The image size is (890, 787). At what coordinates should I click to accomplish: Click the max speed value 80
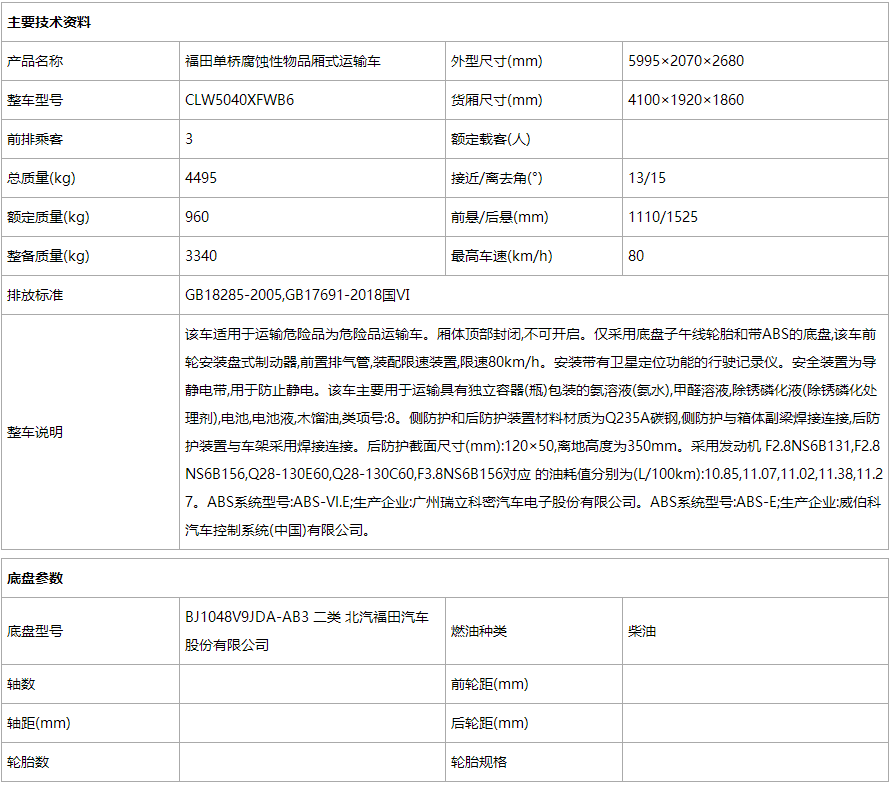[636, 256]
